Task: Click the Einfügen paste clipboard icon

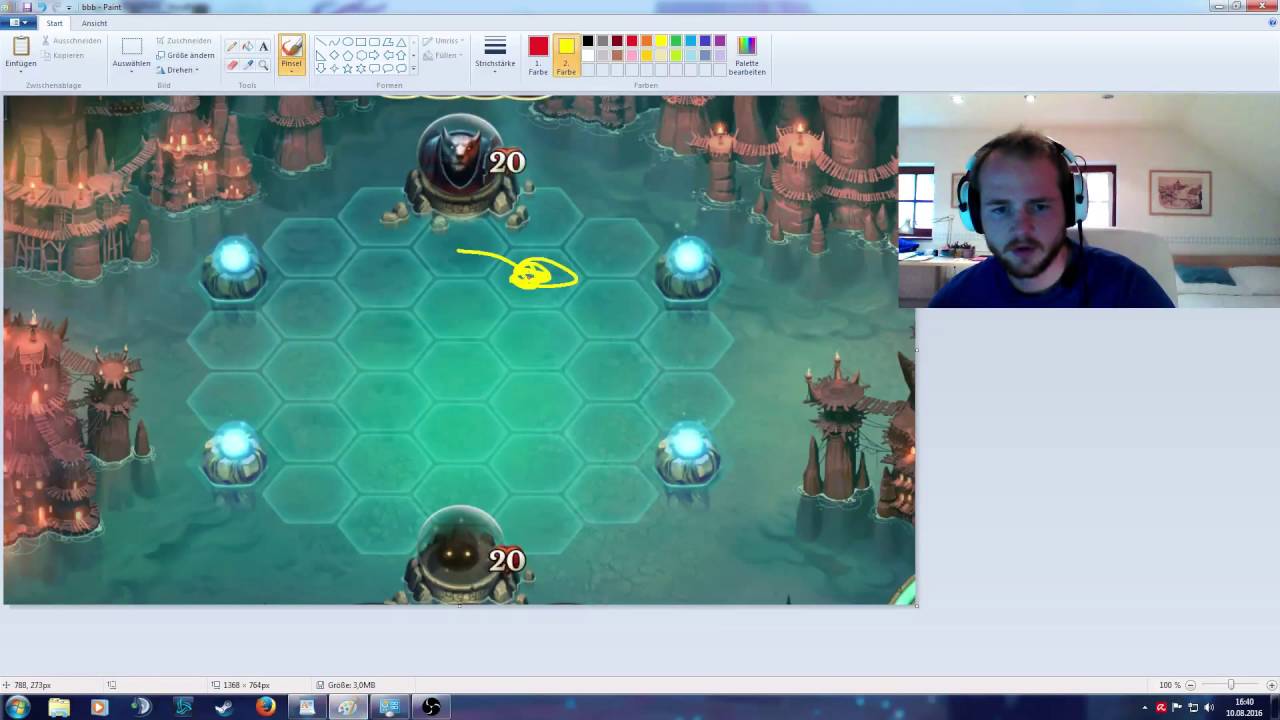Action: coord(21,46)
